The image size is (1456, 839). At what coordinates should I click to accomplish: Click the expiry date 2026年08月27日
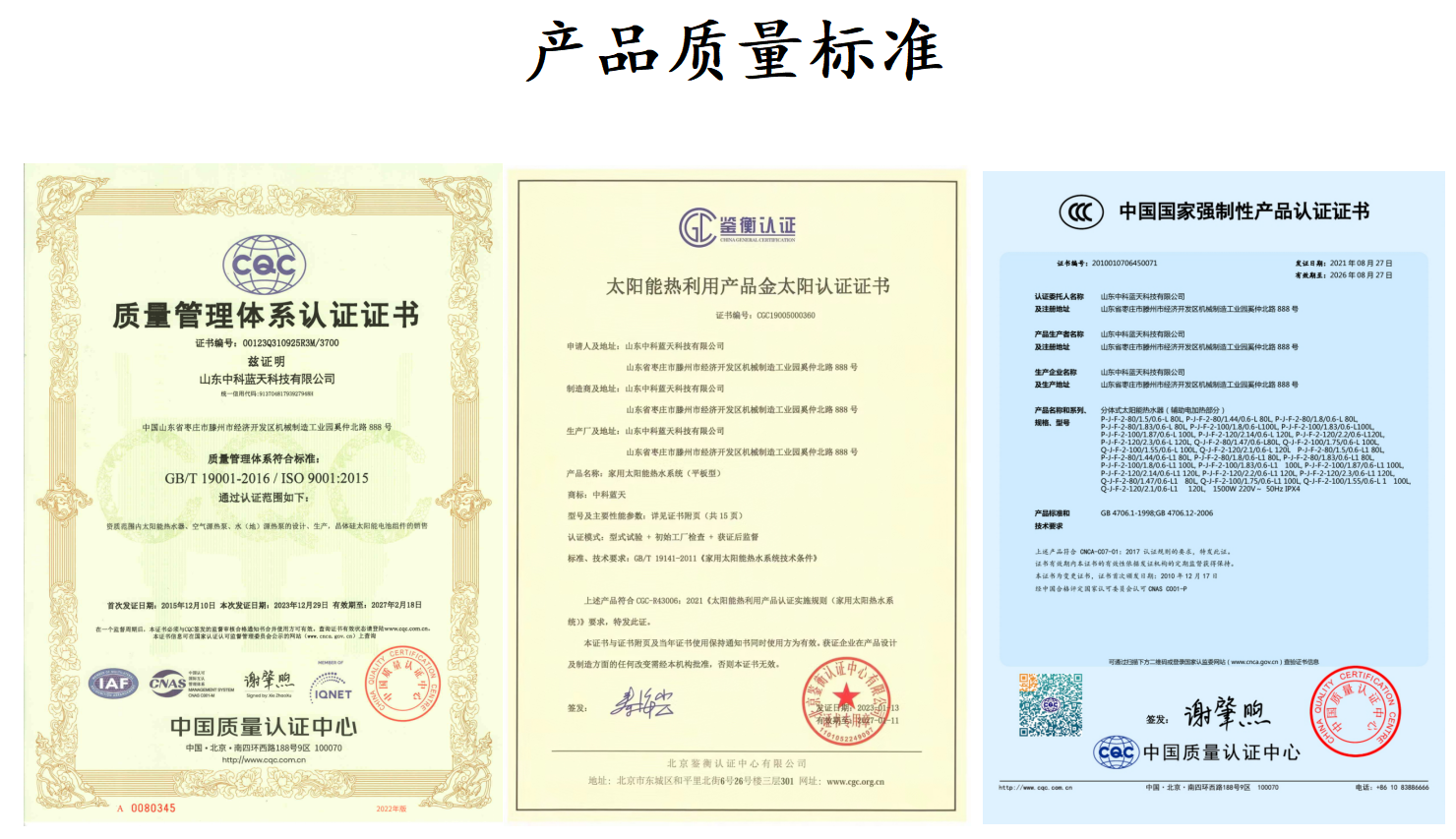(x=1362, y=275)
